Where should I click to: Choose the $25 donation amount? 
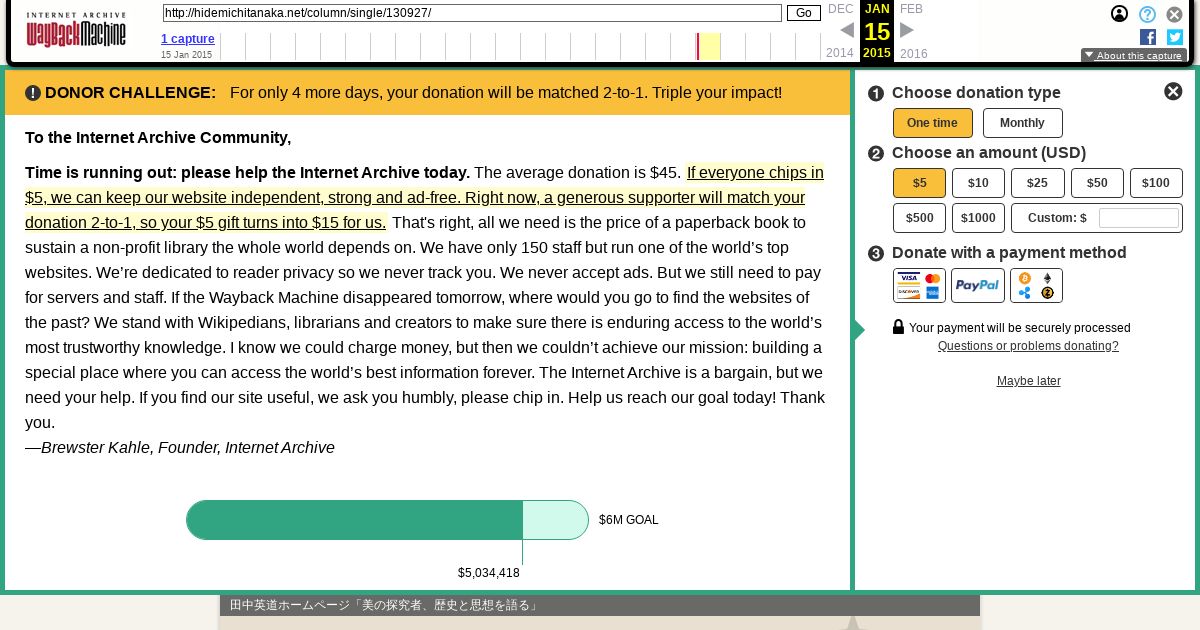coord(1037,183)
